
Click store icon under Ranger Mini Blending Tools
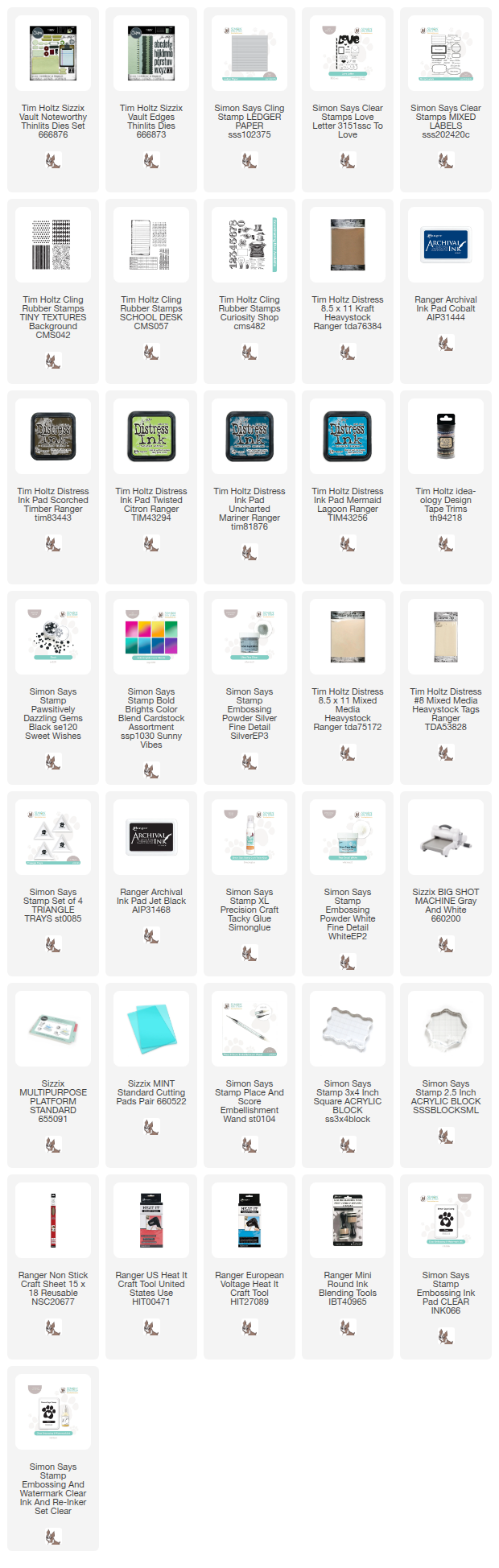coord(348,1327)
